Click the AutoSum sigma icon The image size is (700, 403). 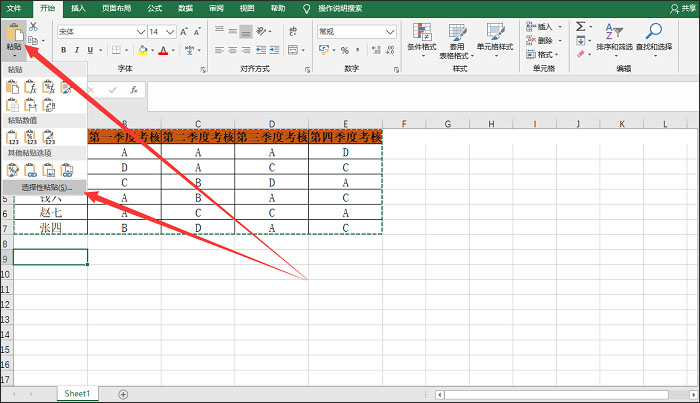(x=580, y=26)
